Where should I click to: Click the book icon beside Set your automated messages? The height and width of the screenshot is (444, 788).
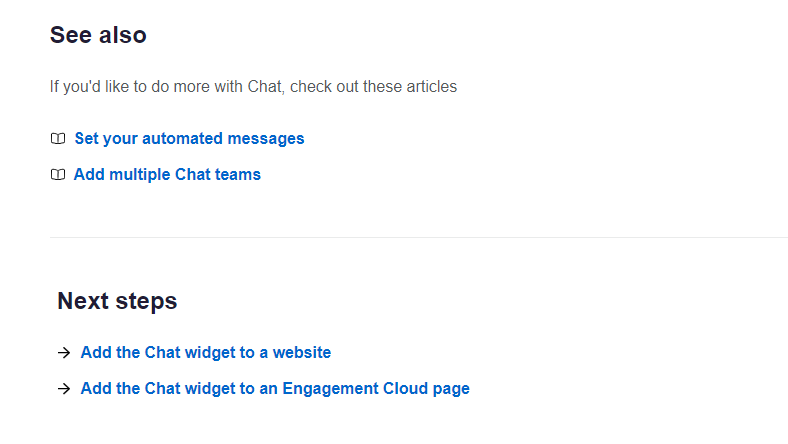58,139
